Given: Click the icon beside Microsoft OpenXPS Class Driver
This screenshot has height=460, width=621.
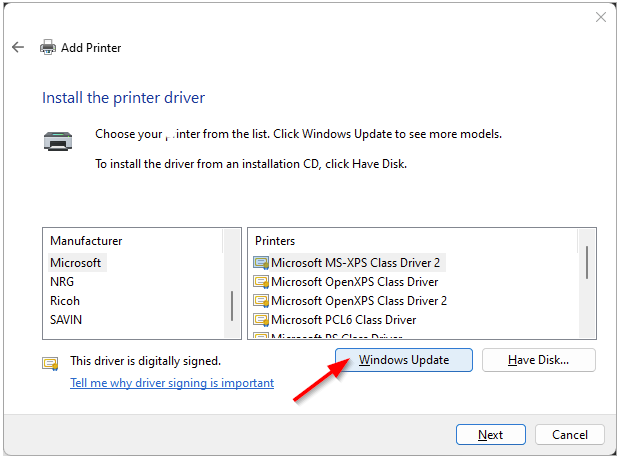Looking at the screenshot, I should (261, 282).
